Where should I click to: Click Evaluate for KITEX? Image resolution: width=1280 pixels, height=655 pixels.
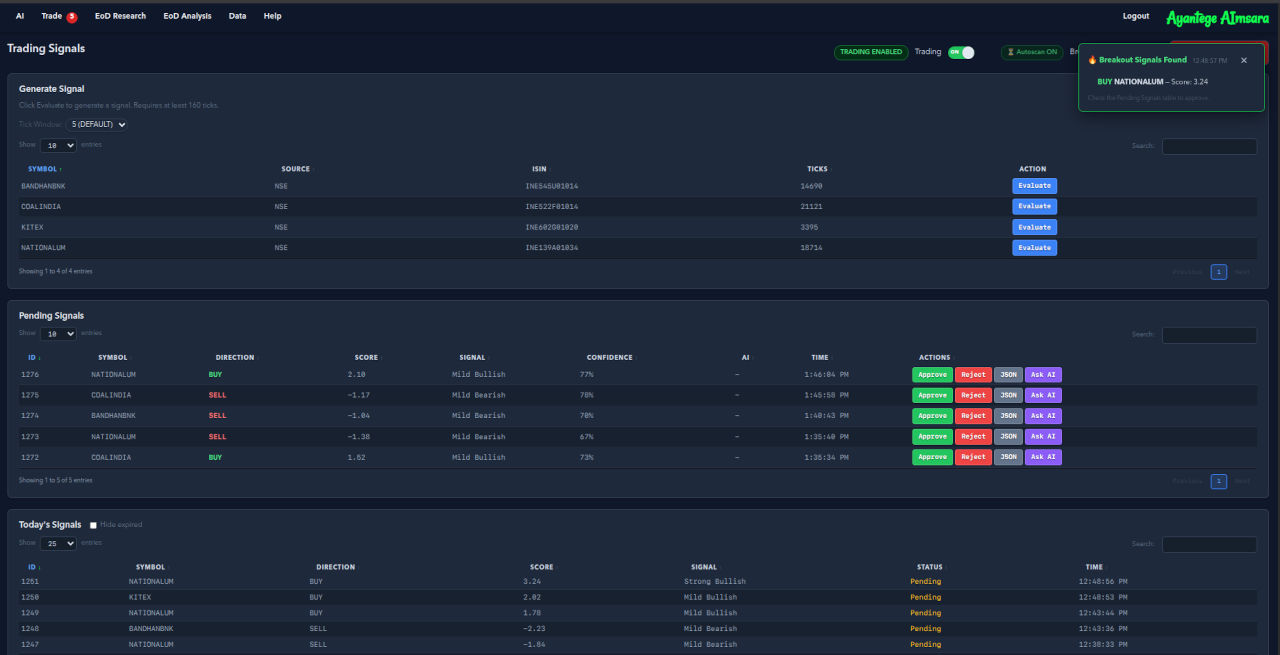tap(1034, 227)
